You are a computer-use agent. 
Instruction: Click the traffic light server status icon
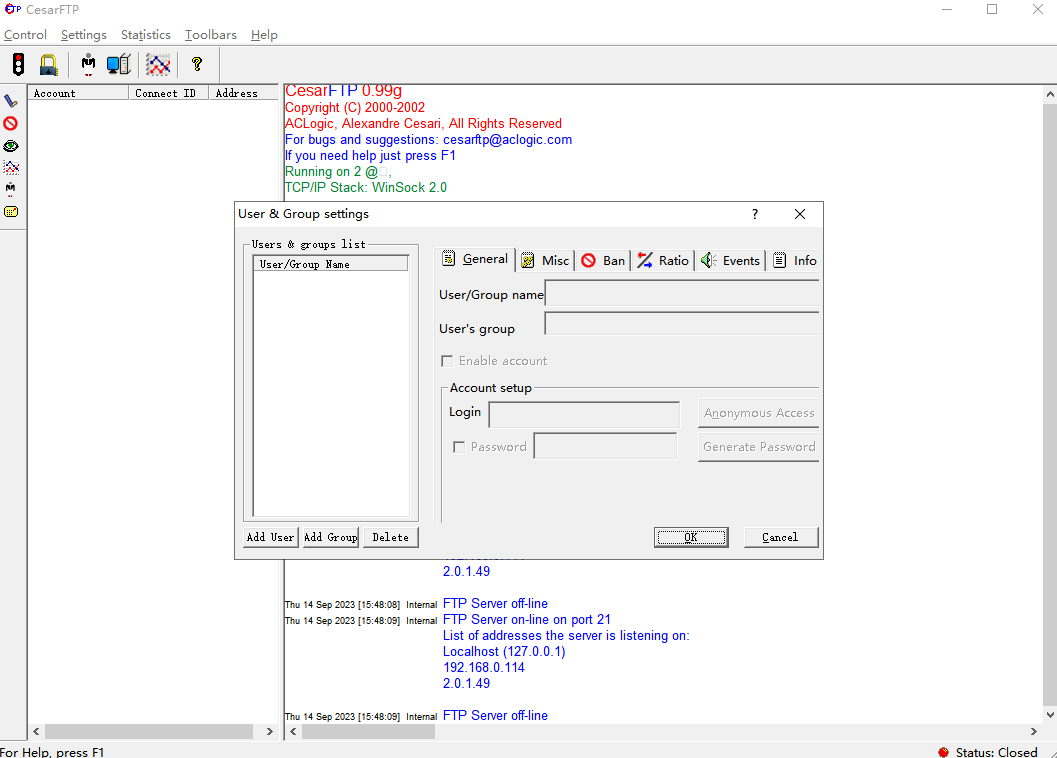tap(18, 65)
